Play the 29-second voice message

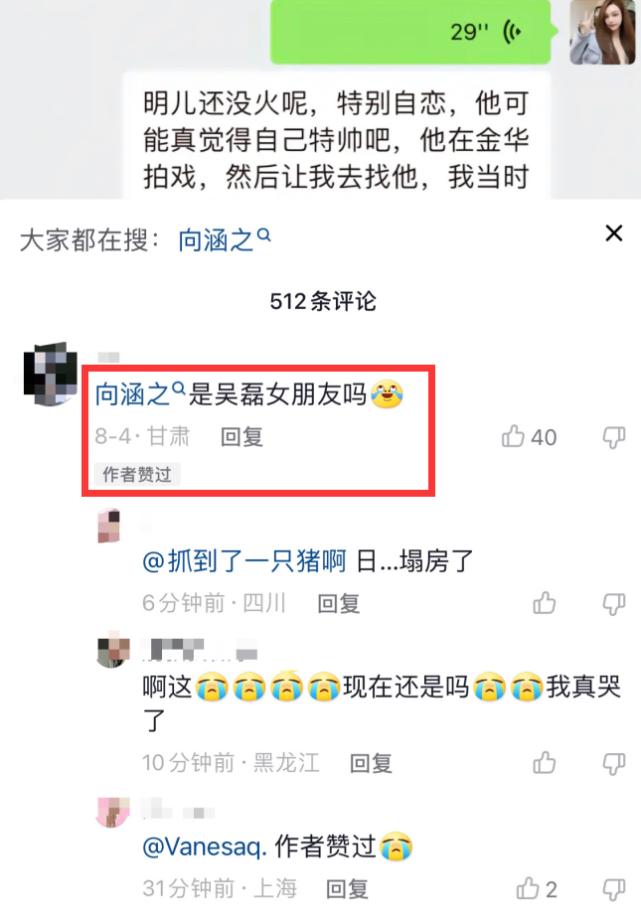click(410, 32)
